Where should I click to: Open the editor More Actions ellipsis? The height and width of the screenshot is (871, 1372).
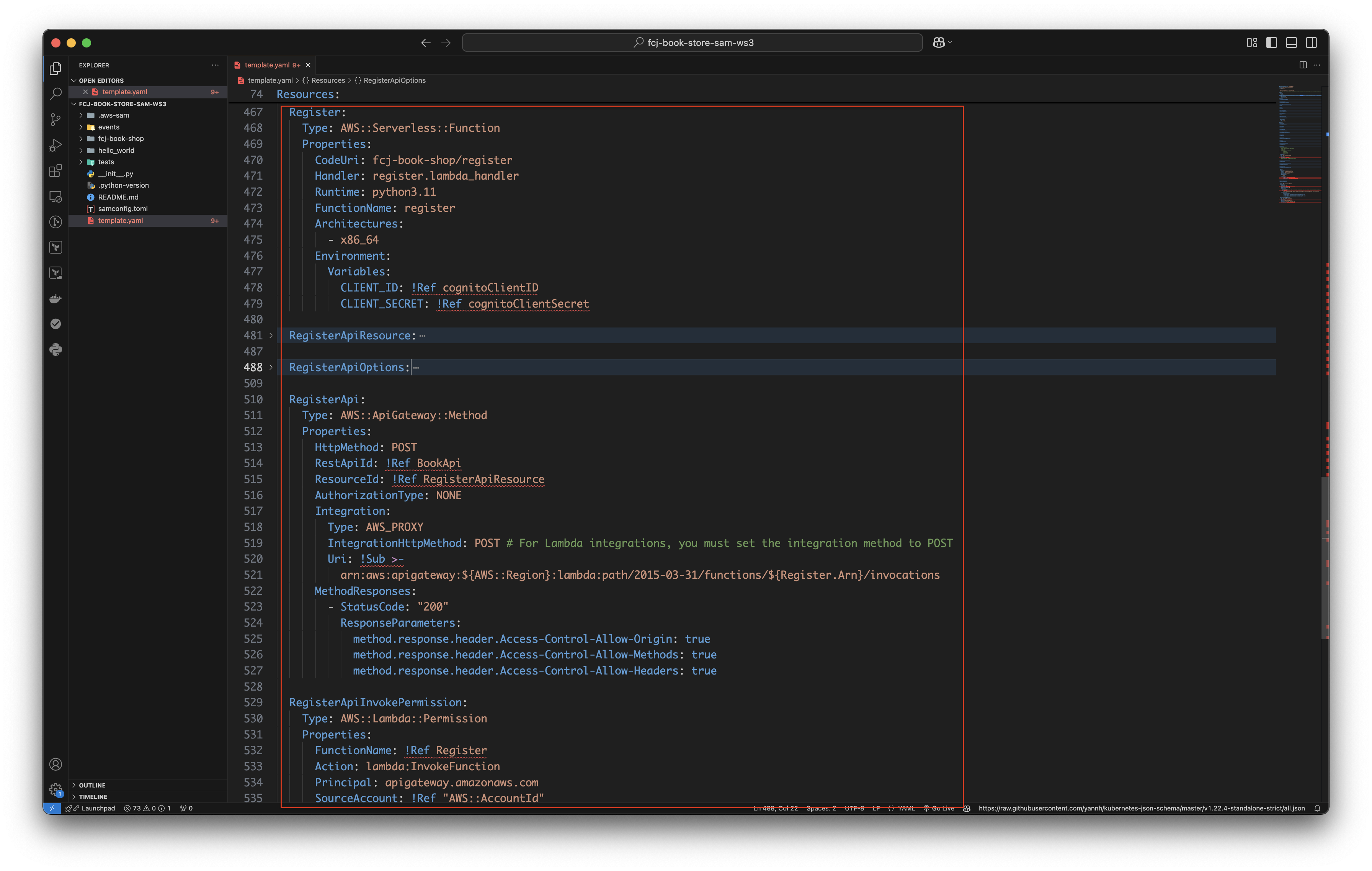[x=1317, y=65]
